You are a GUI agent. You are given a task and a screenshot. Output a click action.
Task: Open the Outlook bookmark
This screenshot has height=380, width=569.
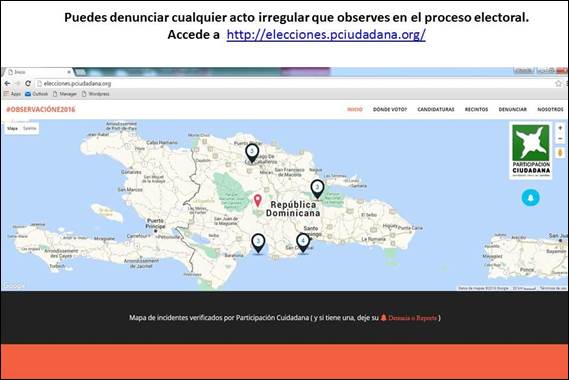point(37,94)
